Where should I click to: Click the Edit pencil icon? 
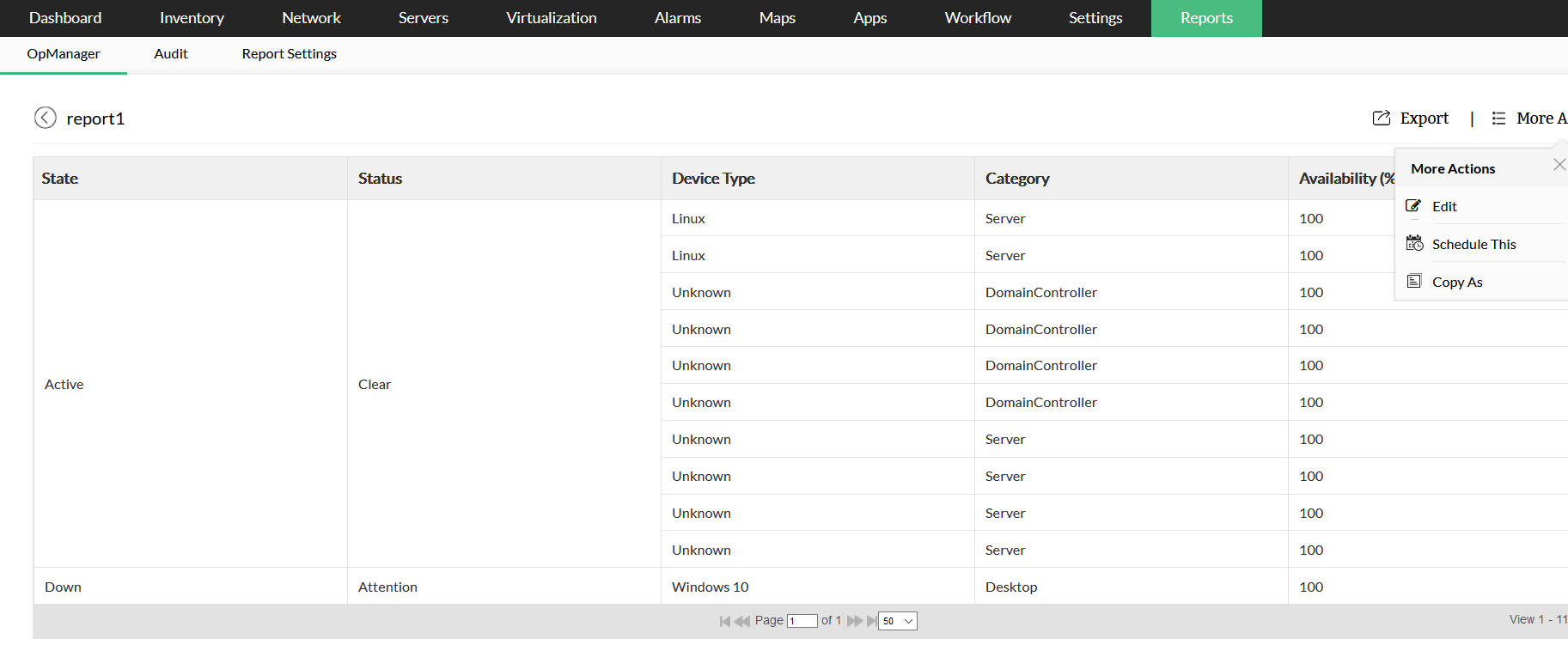(1413, 206)
